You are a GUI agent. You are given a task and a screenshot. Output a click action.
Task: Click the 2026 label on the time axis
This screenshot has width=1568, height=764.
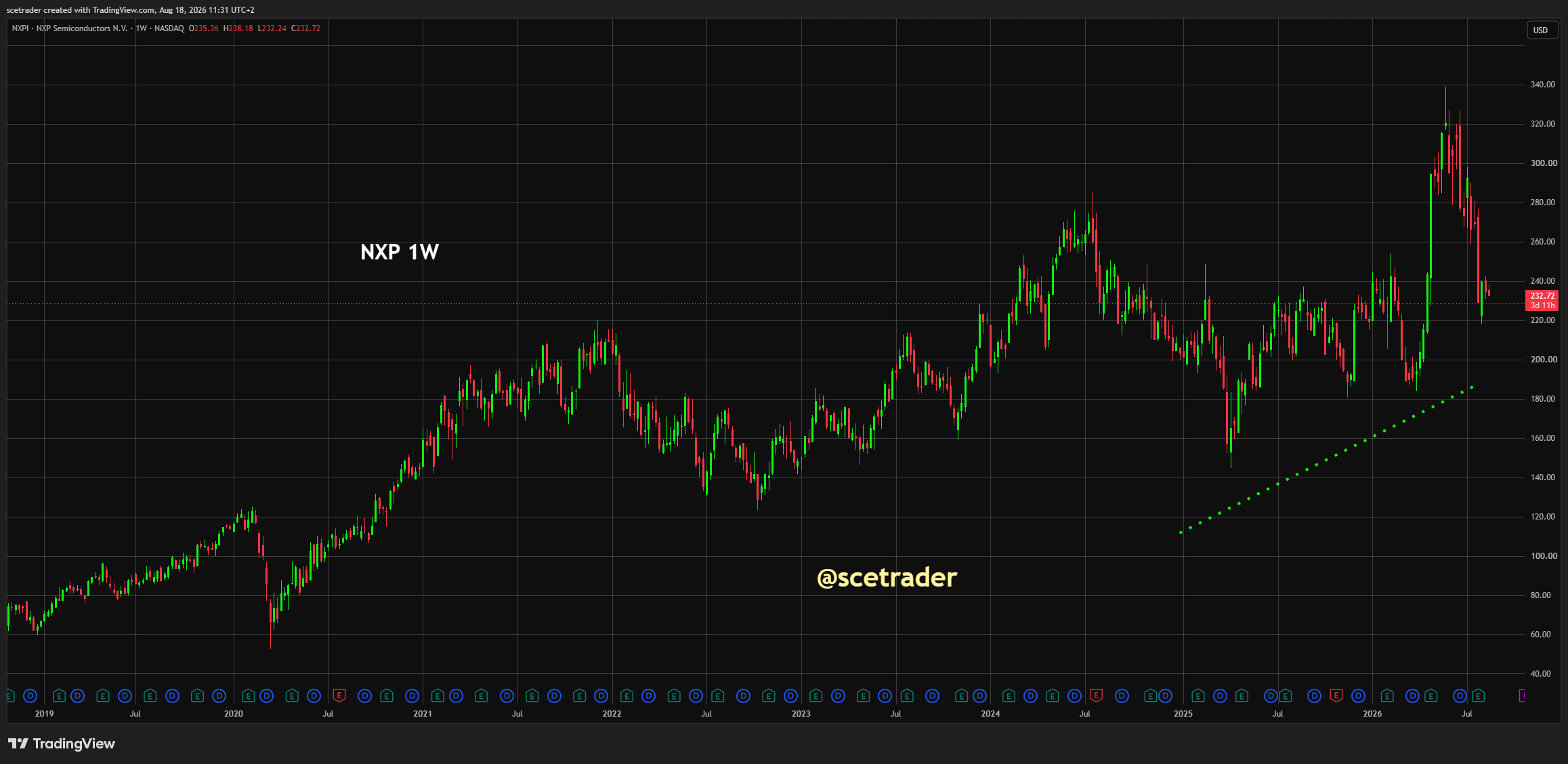1372,714
